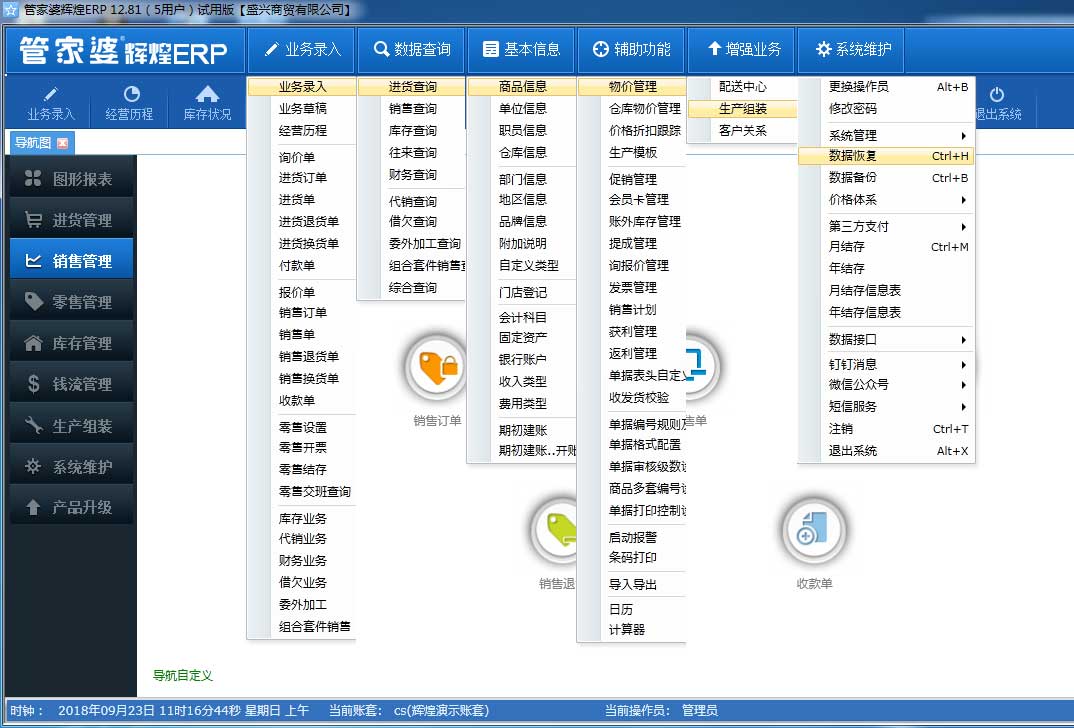Select 数据备份 menu entry
The height and width of the screenshot is (728, 1074).
tap(886, 177)
